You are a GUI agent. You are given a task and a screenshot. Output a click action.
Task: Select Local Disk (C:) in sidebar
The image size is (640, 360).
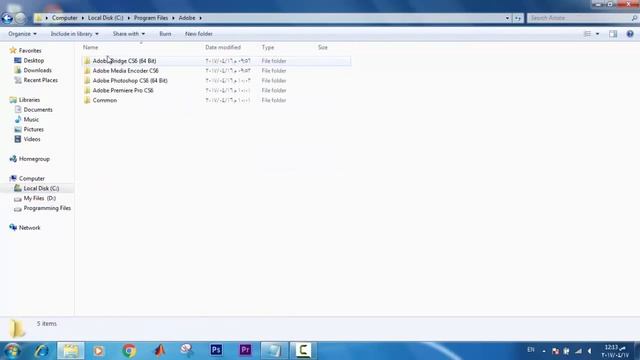(x=41, y=188)
